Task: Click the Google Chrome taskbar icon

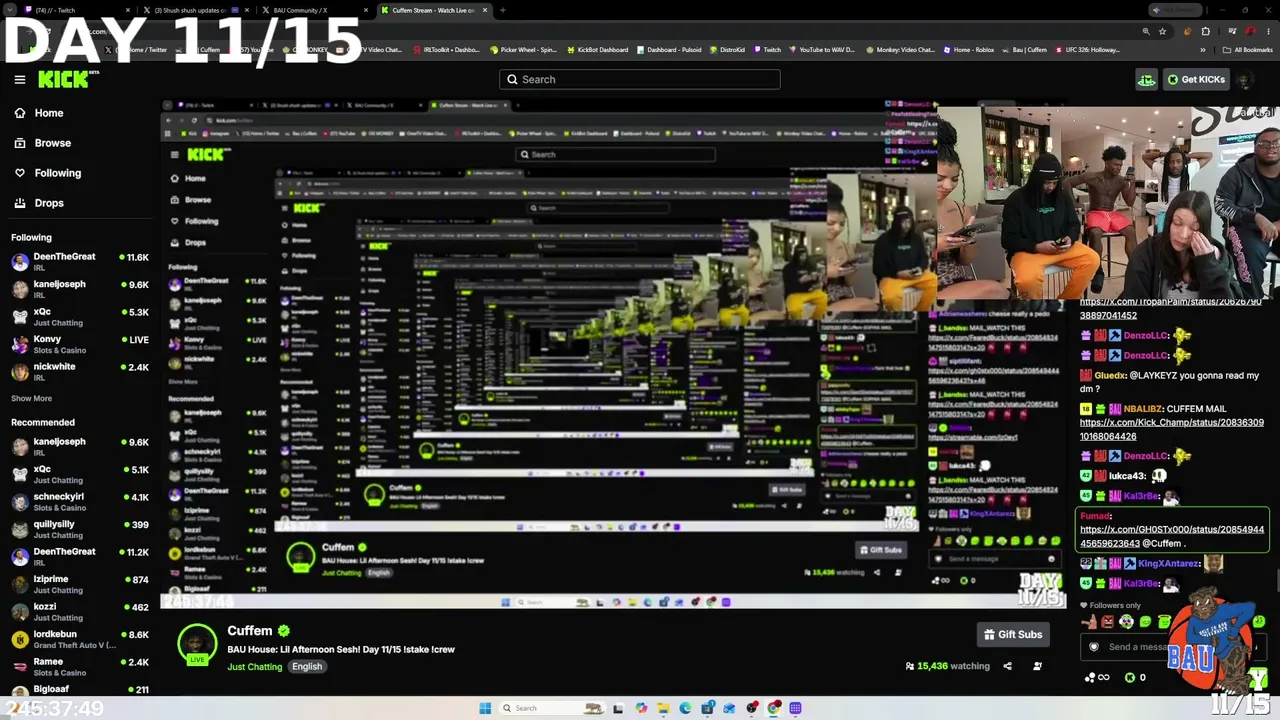Action: [x=774, y=708]
